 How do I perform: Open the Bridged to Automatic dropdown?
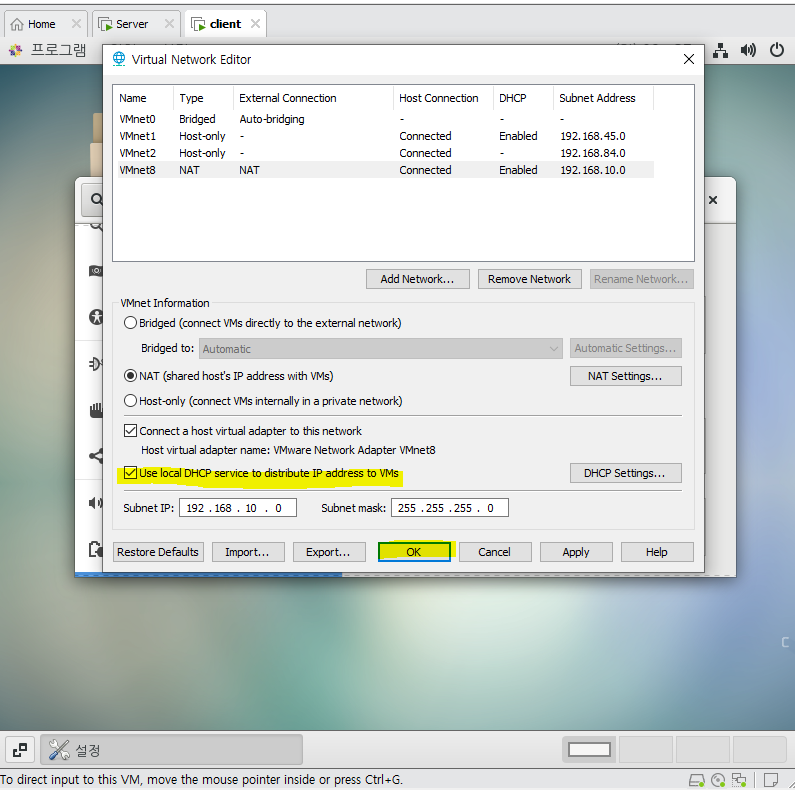381,349
